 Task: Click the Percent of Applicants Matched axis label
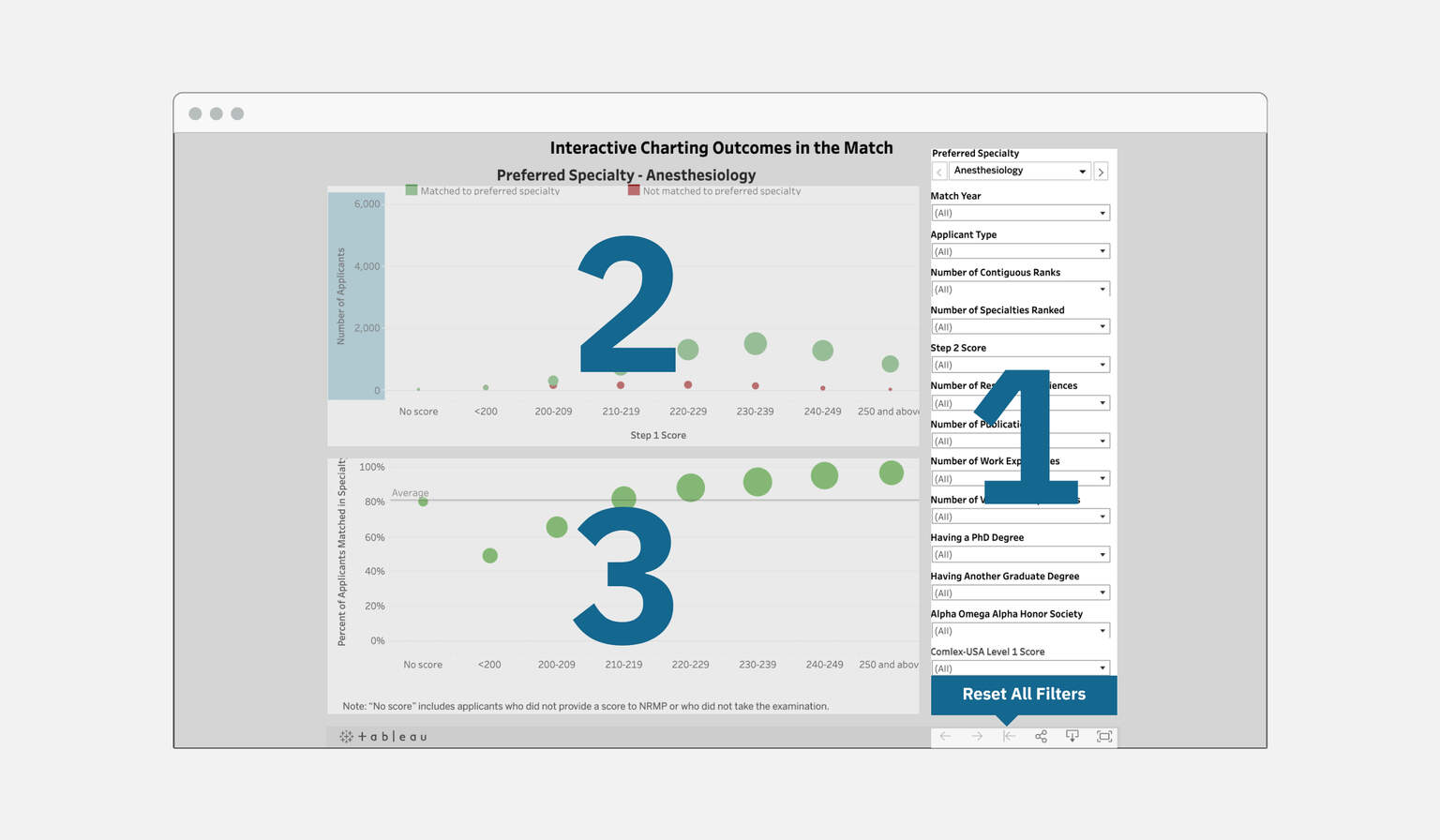click(x=341, y=552)
